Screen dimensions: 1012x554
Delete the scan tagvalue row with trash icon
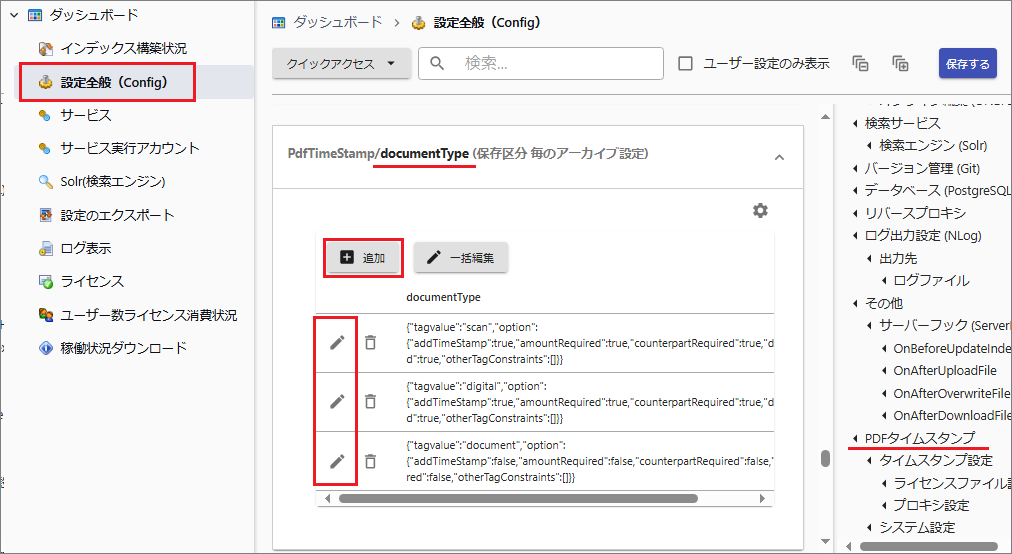pyautogui.click(x=370, y=343)
